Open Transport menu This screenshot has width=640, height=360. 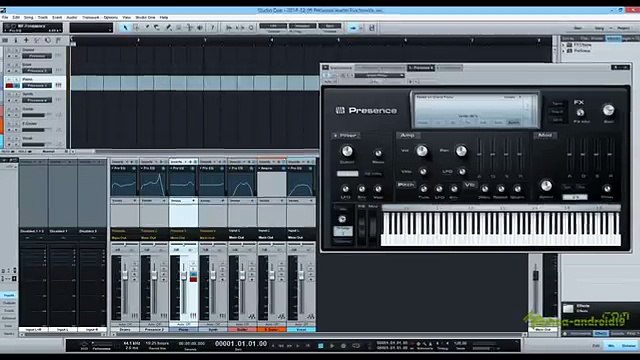click(91, 18)
